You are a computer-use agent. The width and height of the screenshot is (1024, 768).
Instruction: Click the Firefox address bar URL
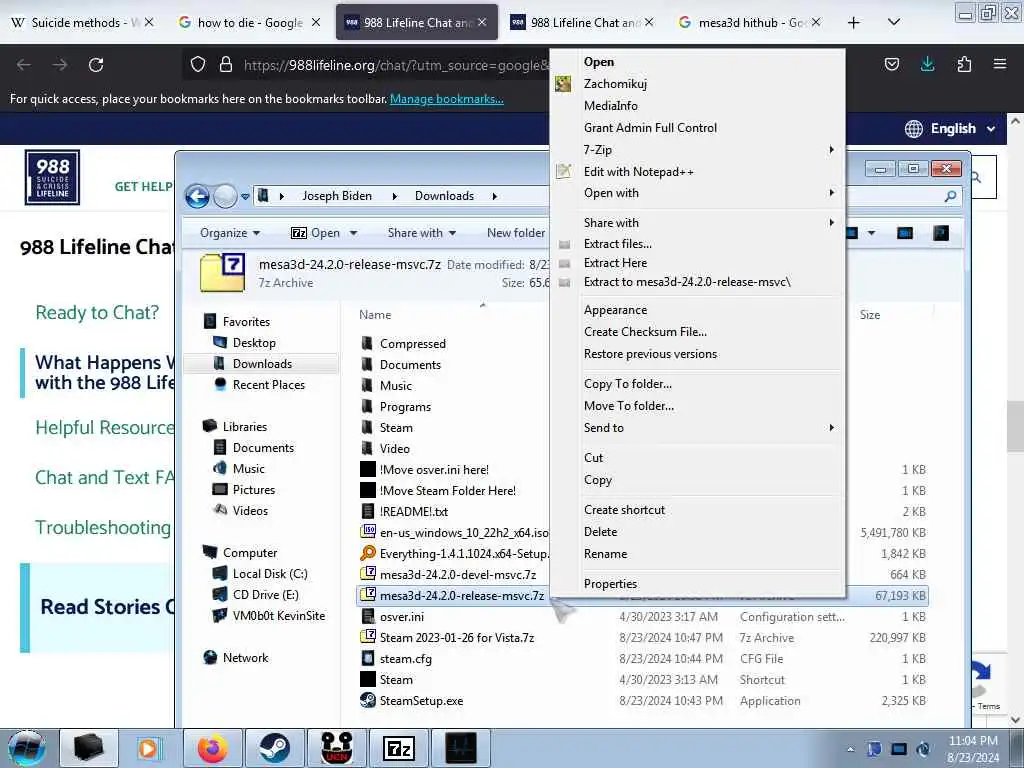point(395,65)
